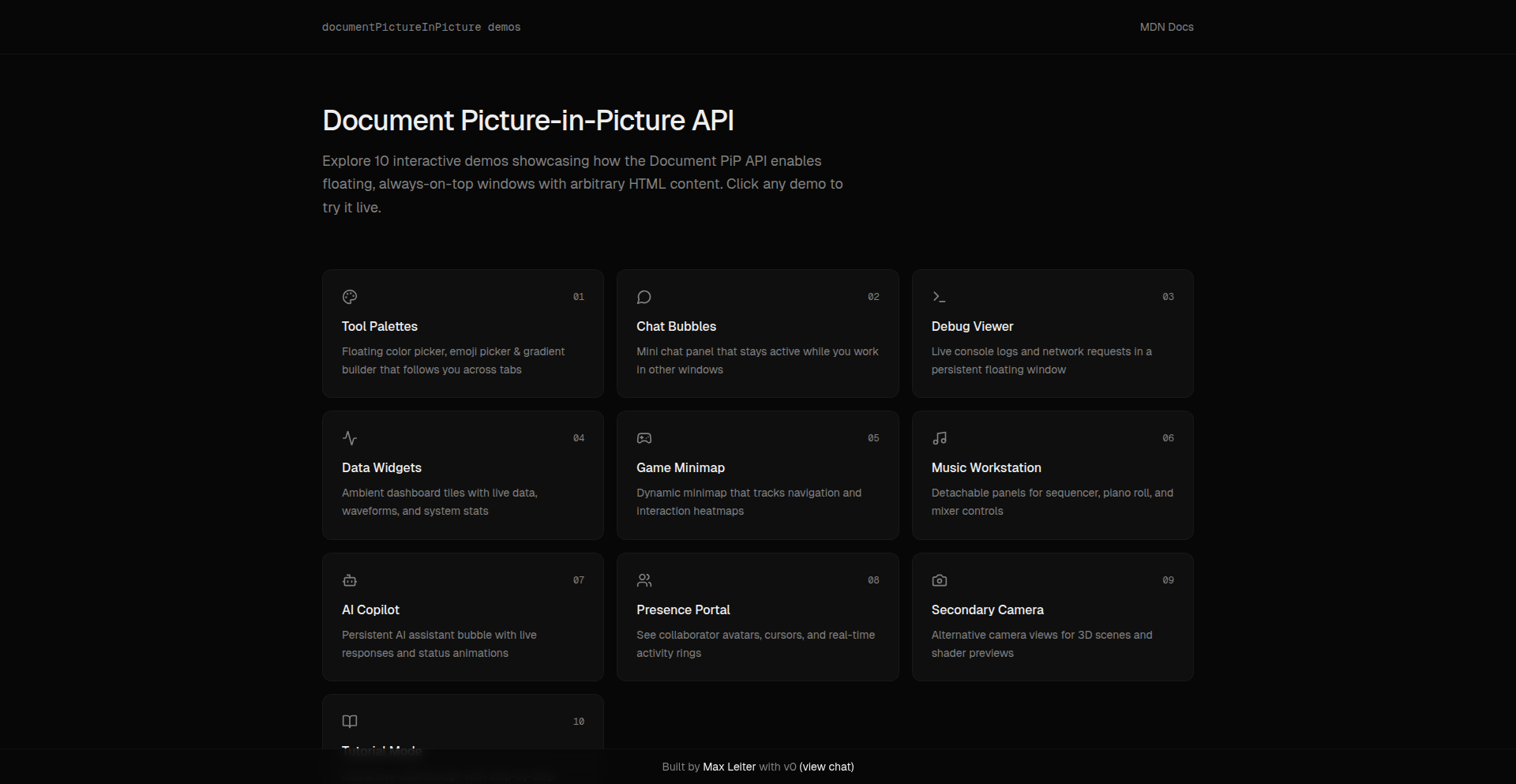Click the terminal prompt icon for Debug Viewer

pyautogui.click(x=939, y=297)
